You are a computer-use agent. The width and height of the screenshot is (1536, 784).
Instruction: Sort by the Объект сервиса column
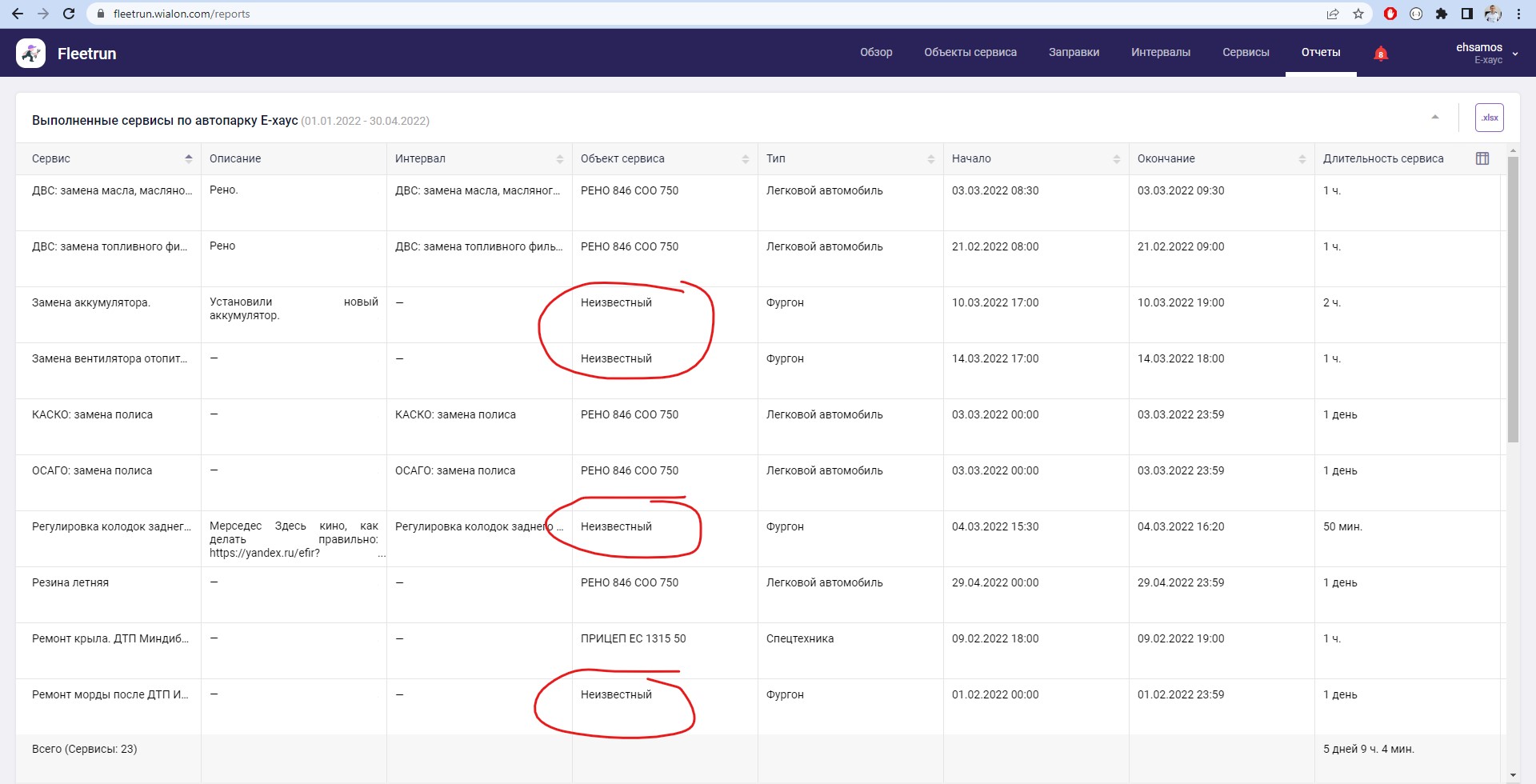point(745,159)
